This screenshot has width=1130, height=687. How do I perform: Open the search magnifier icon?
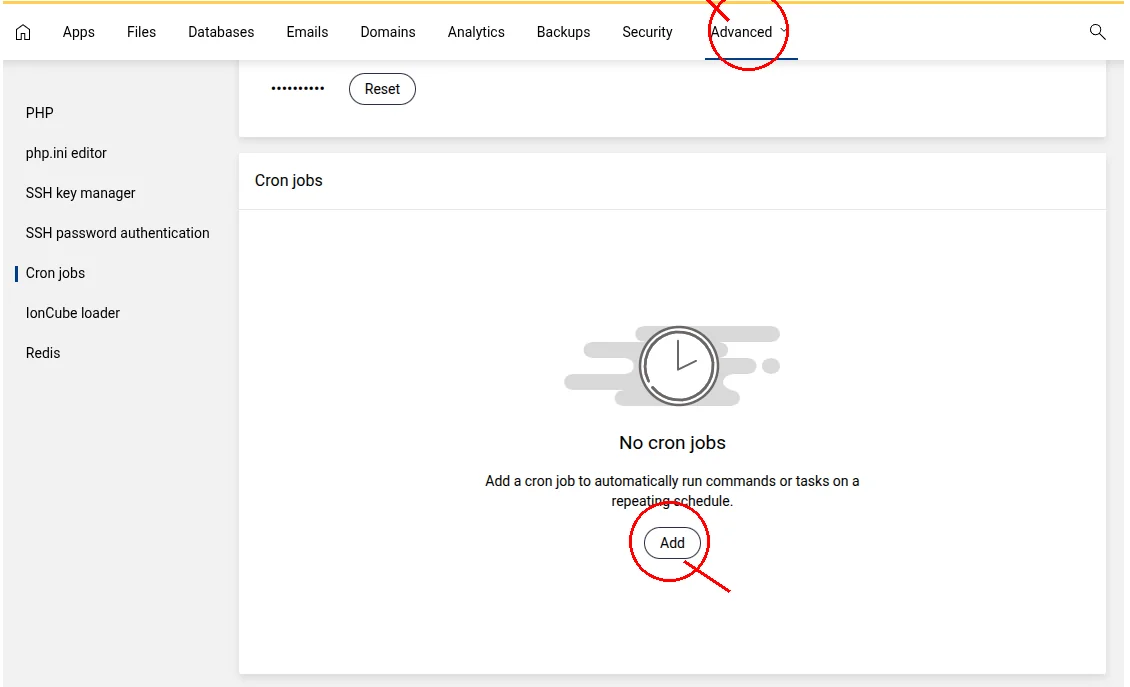[x=1097, y=32]
